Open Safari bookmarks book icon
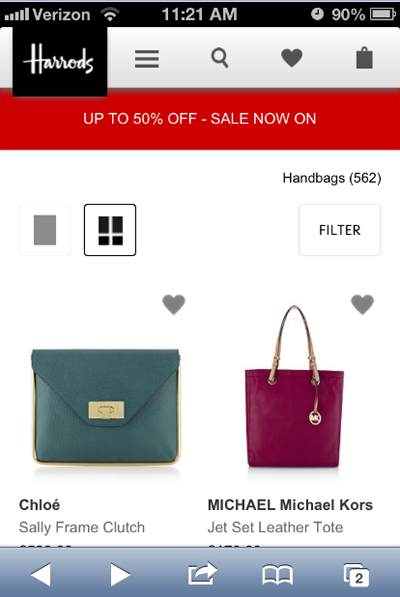 pos(278,575)
